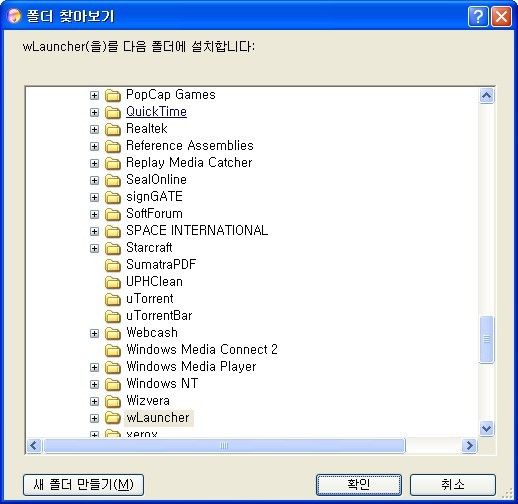Click the vertical scrollbar thumb
518x504 pixels.
click(x=486, y=339)
